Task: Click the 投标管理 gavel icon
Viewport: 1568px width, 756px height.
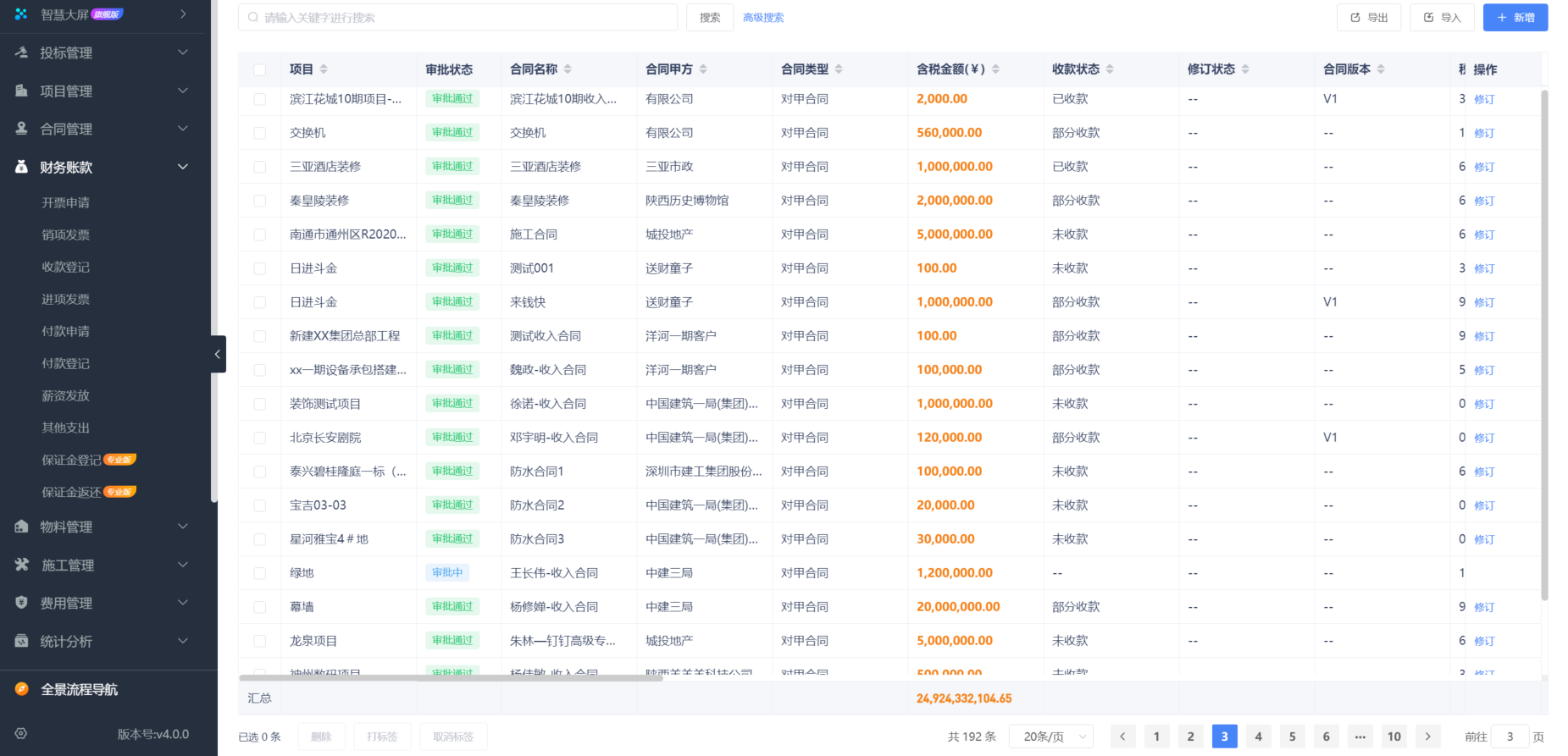Action: point(21,52)
